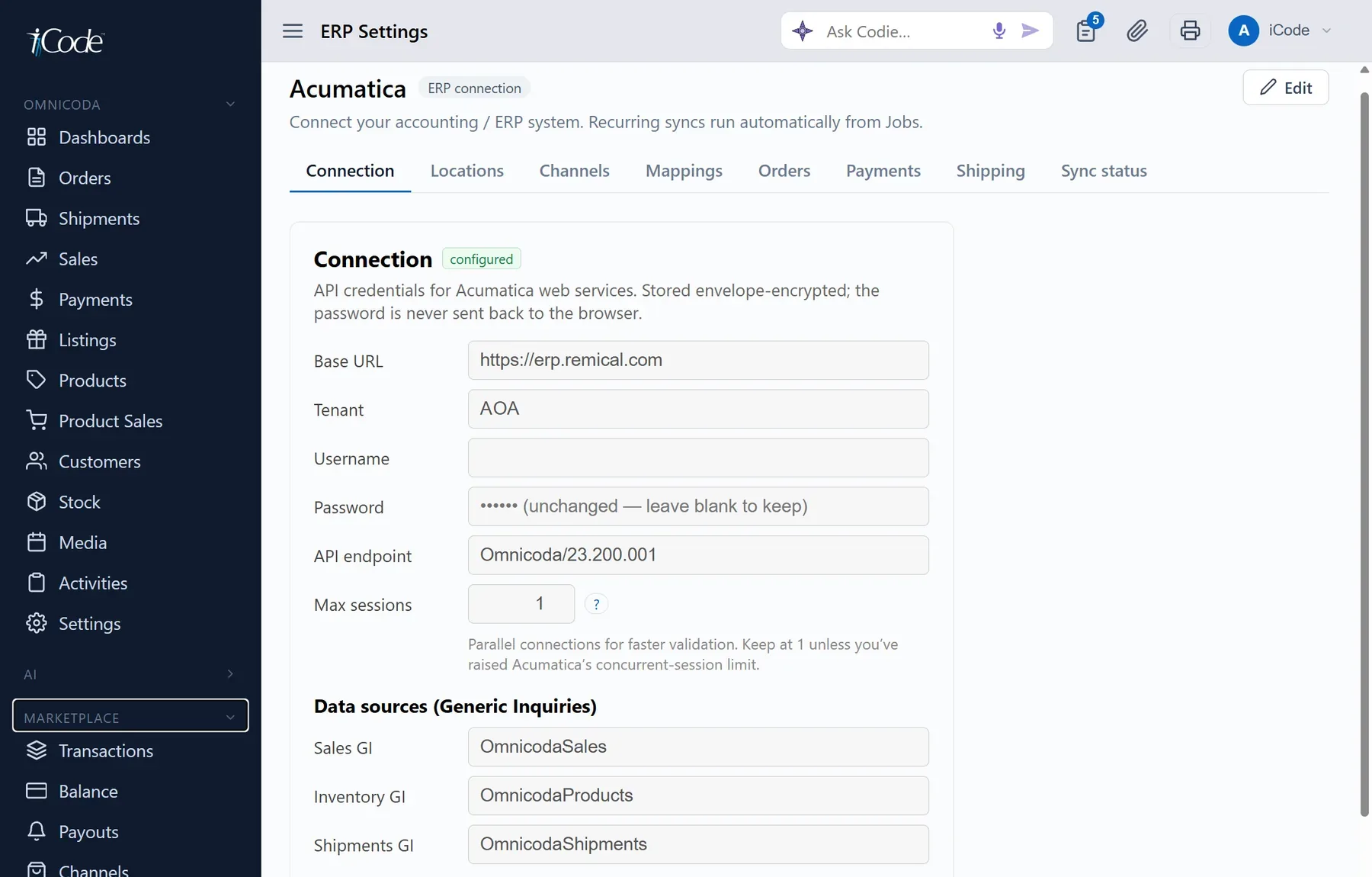Viewport: 1372px width, 877px height.
Task: Click the Tenant field
Action: [698, 409]
